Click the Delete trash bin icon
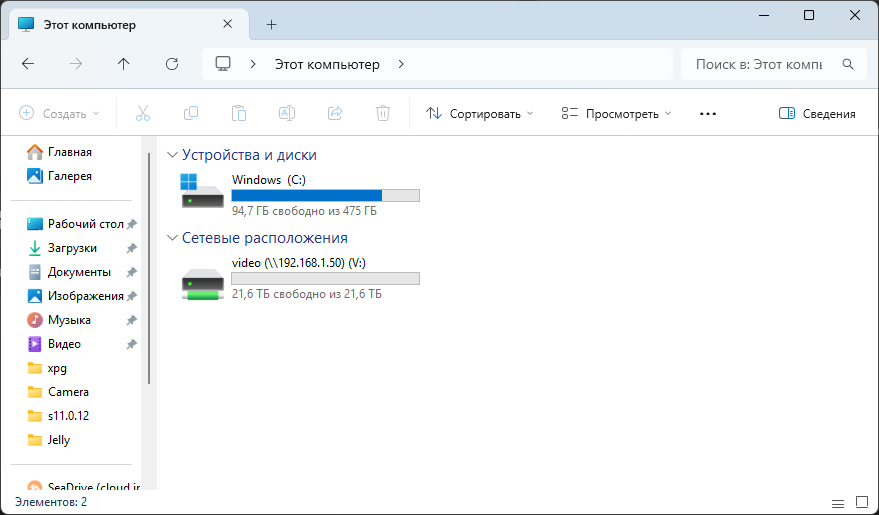 pos(382,114)
